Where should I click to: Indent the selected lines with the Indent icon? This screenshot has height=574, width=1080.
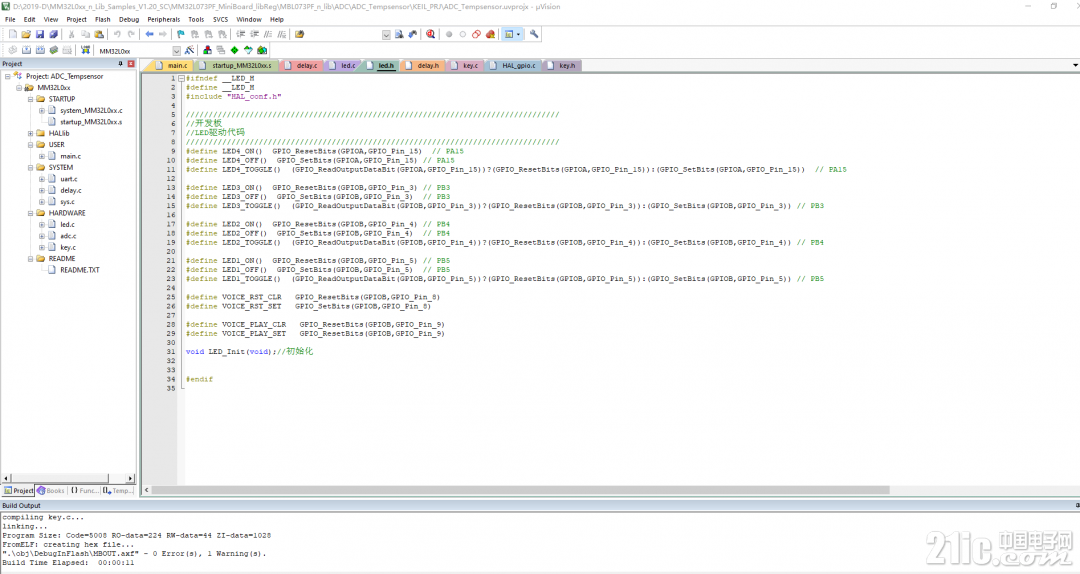[x=240, y=34]
